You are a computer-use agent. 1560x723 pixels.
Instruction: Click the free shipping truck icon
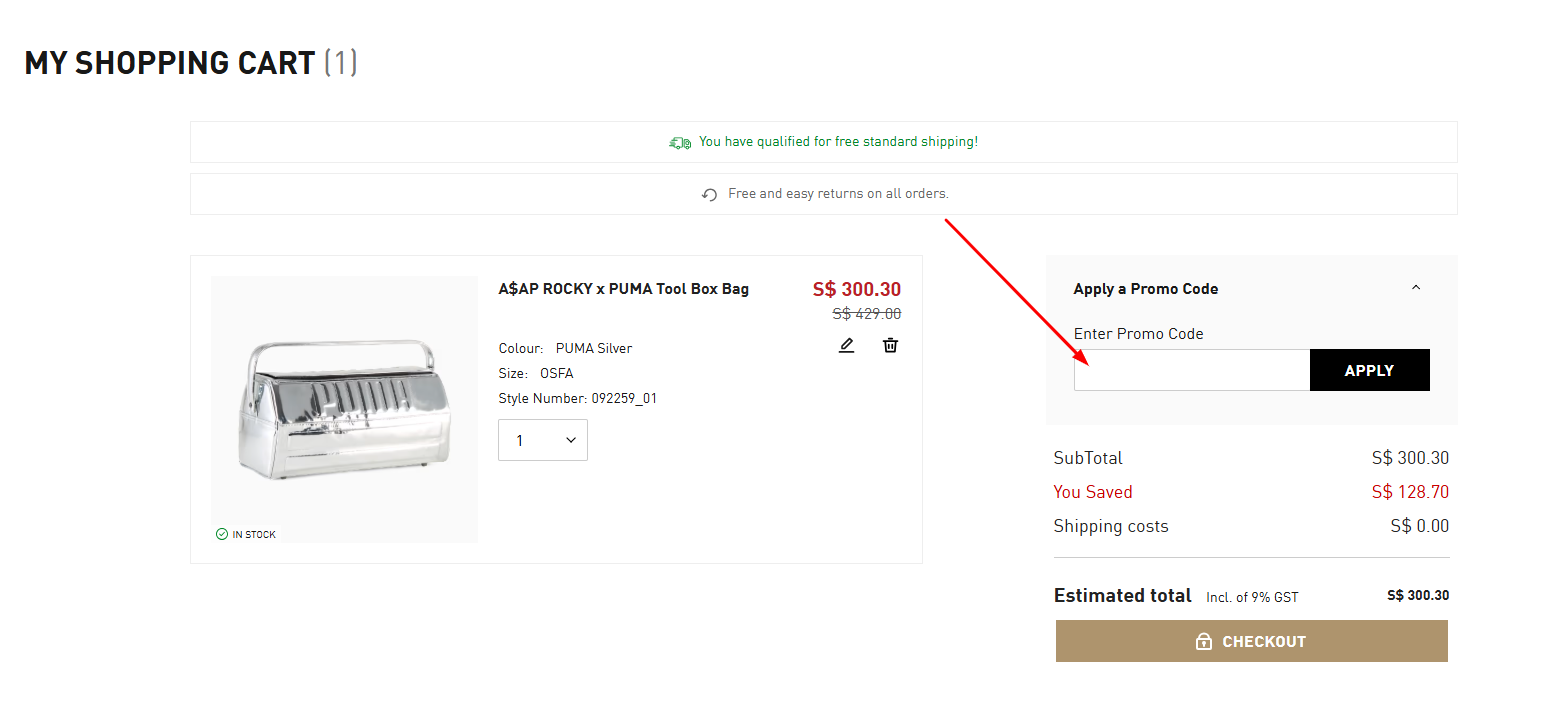point(680,143)
